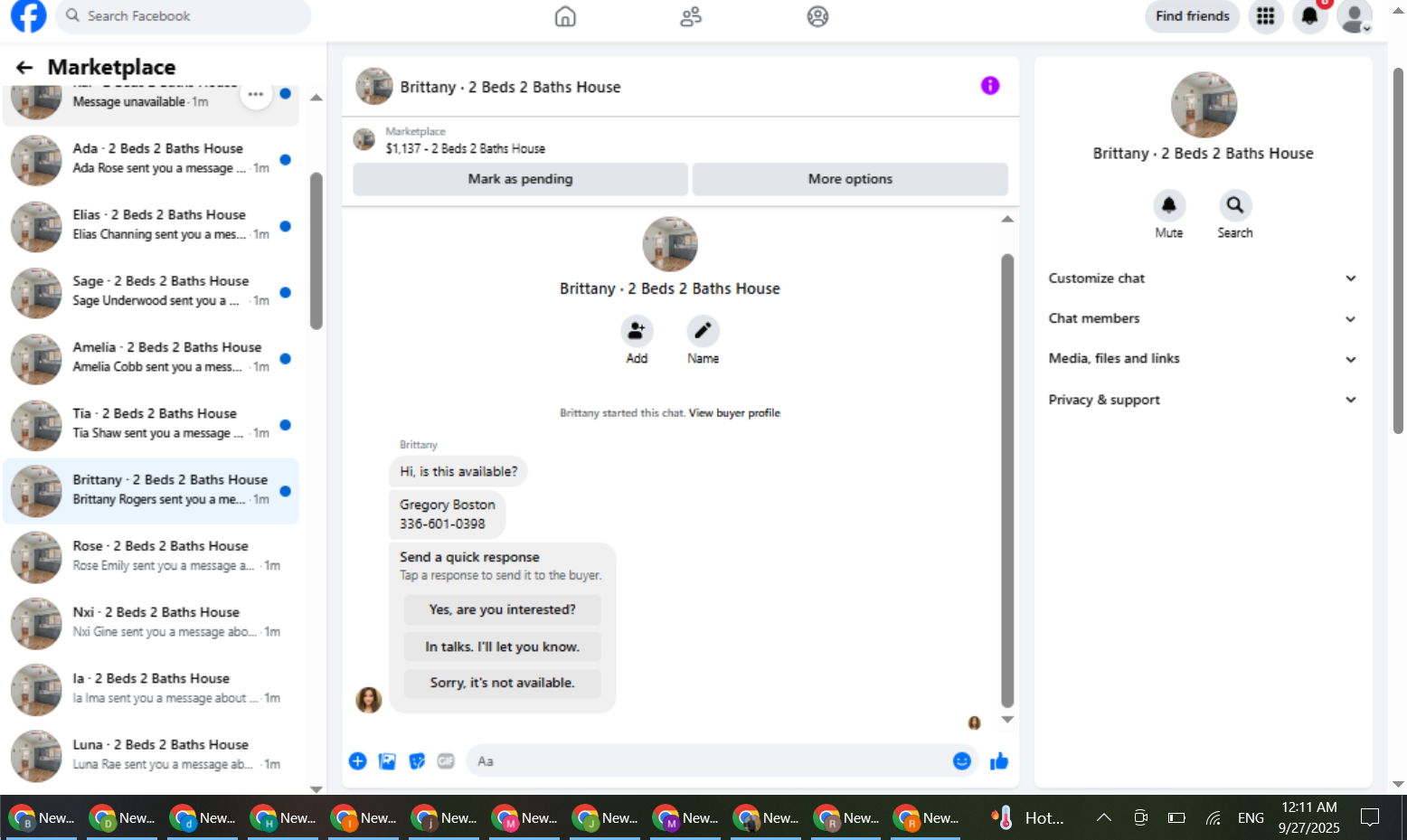
Task: Click the down arrow of the conversation list scrollbar
Action: [x=316, y=789]
